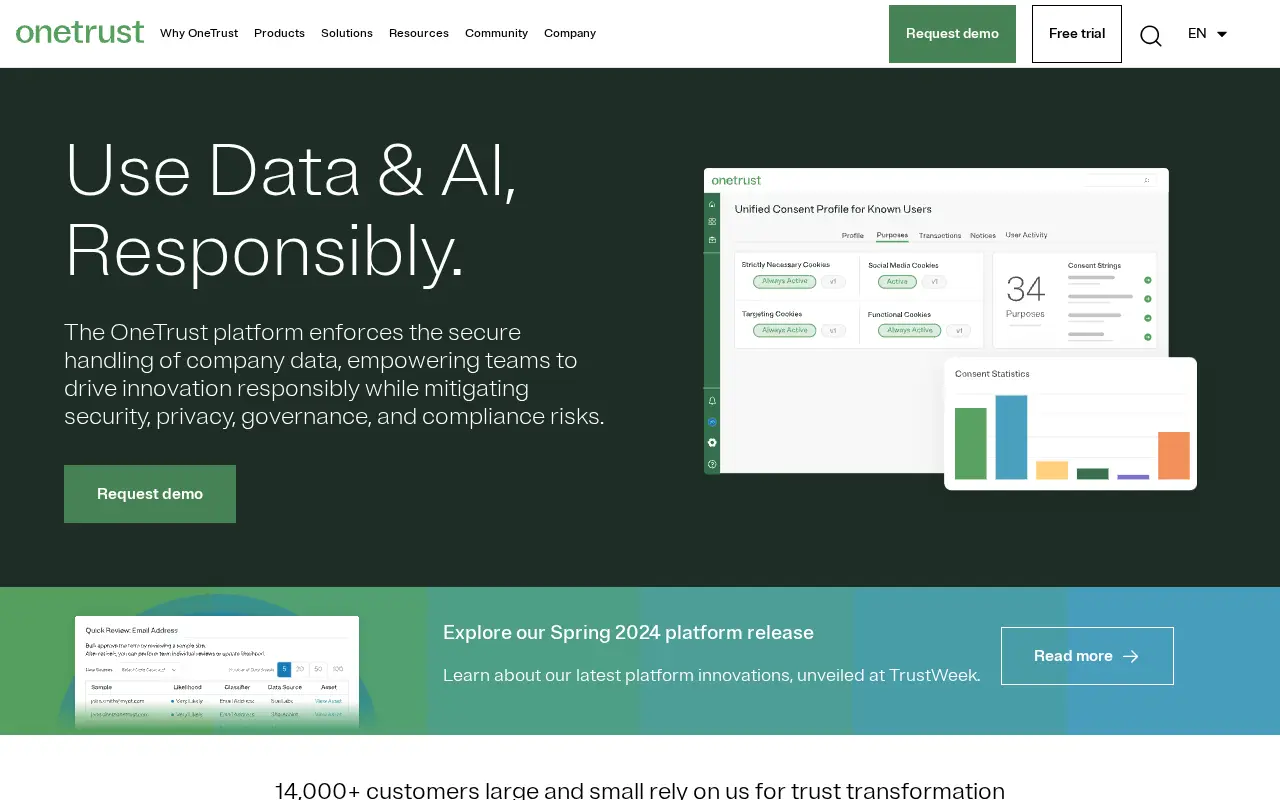Click Always Active pill under Targeting Cookies
The width and height of the screenshot is (1280, 800).
pos(785,330)
